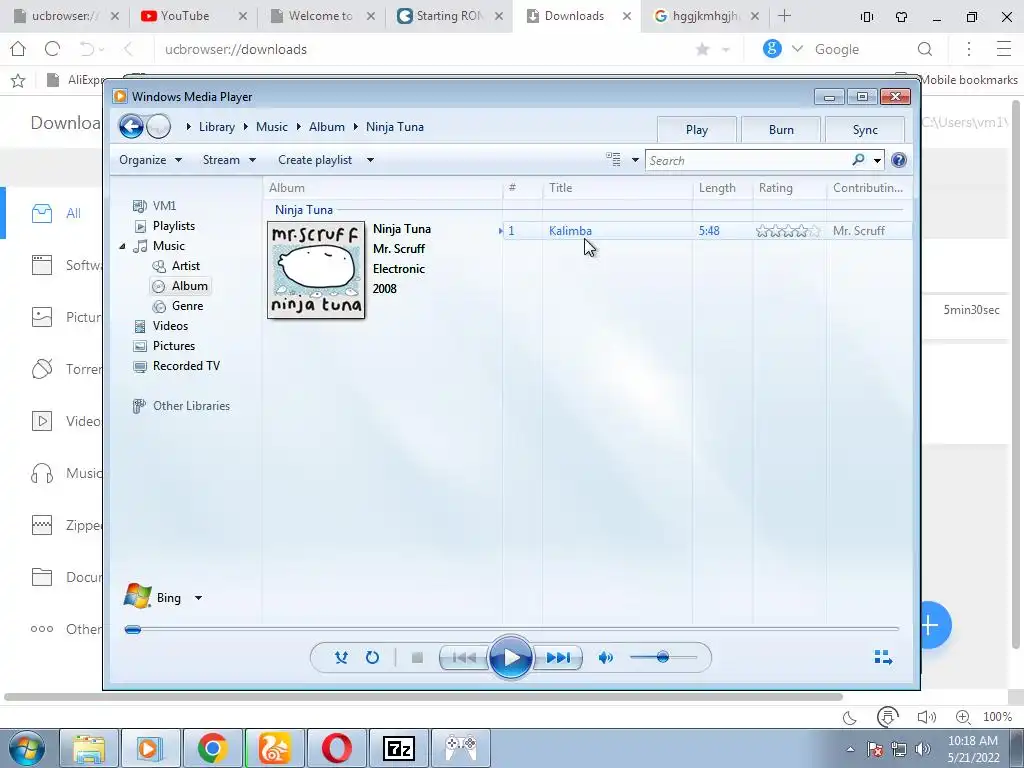Mute the Media Player volume
Viewport: 1024px width, 768px height.
(x=605, y=658)
